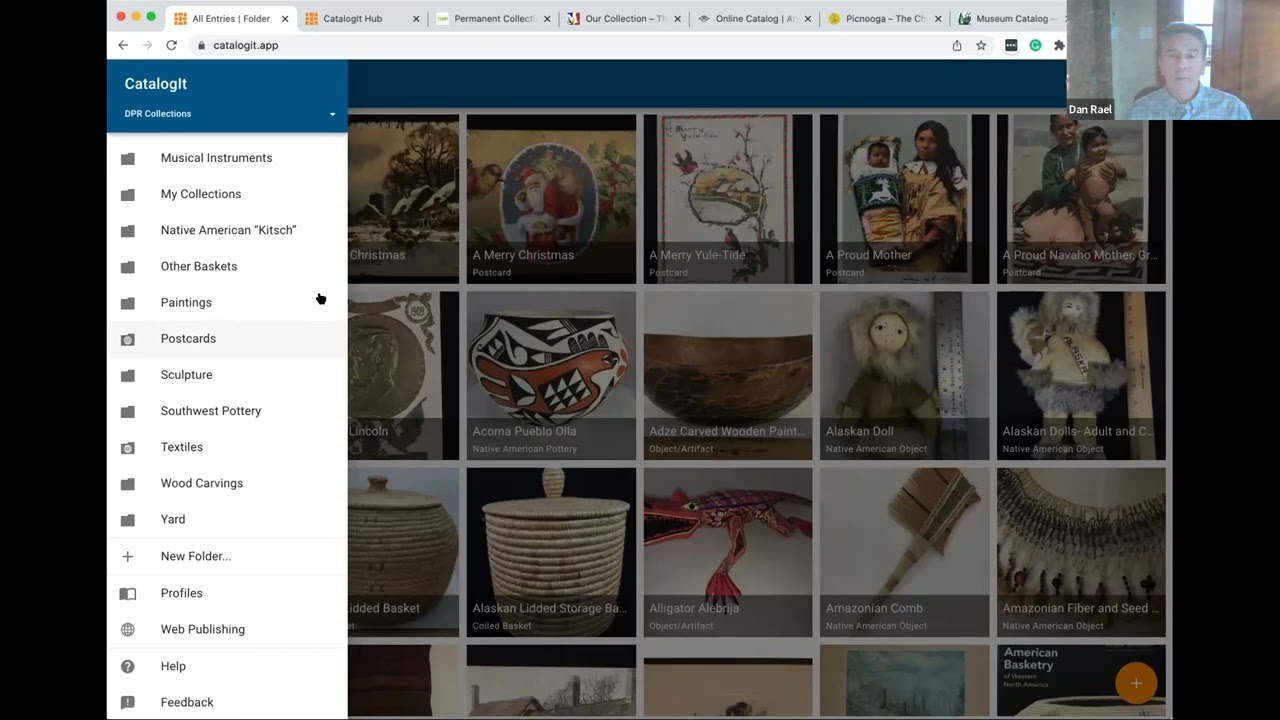Open the A Merry Yule-Tide postcard entry
1280x720 pixels.
click(728, 199)
